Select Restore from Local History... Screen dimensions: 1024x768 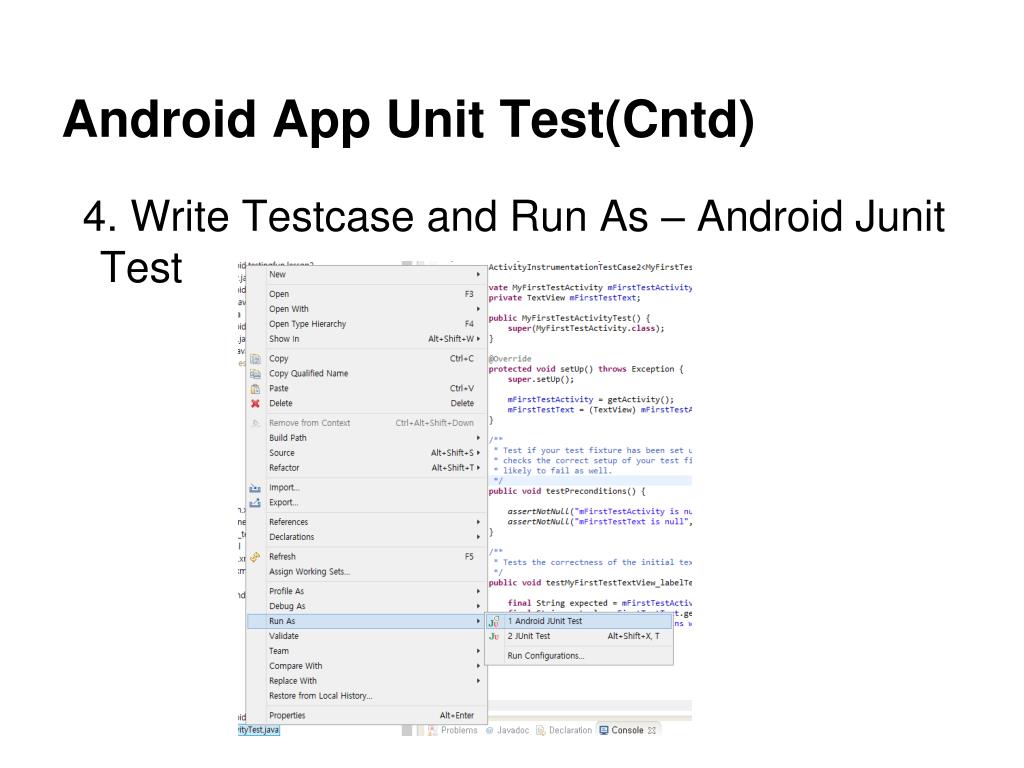coord(366,696)
